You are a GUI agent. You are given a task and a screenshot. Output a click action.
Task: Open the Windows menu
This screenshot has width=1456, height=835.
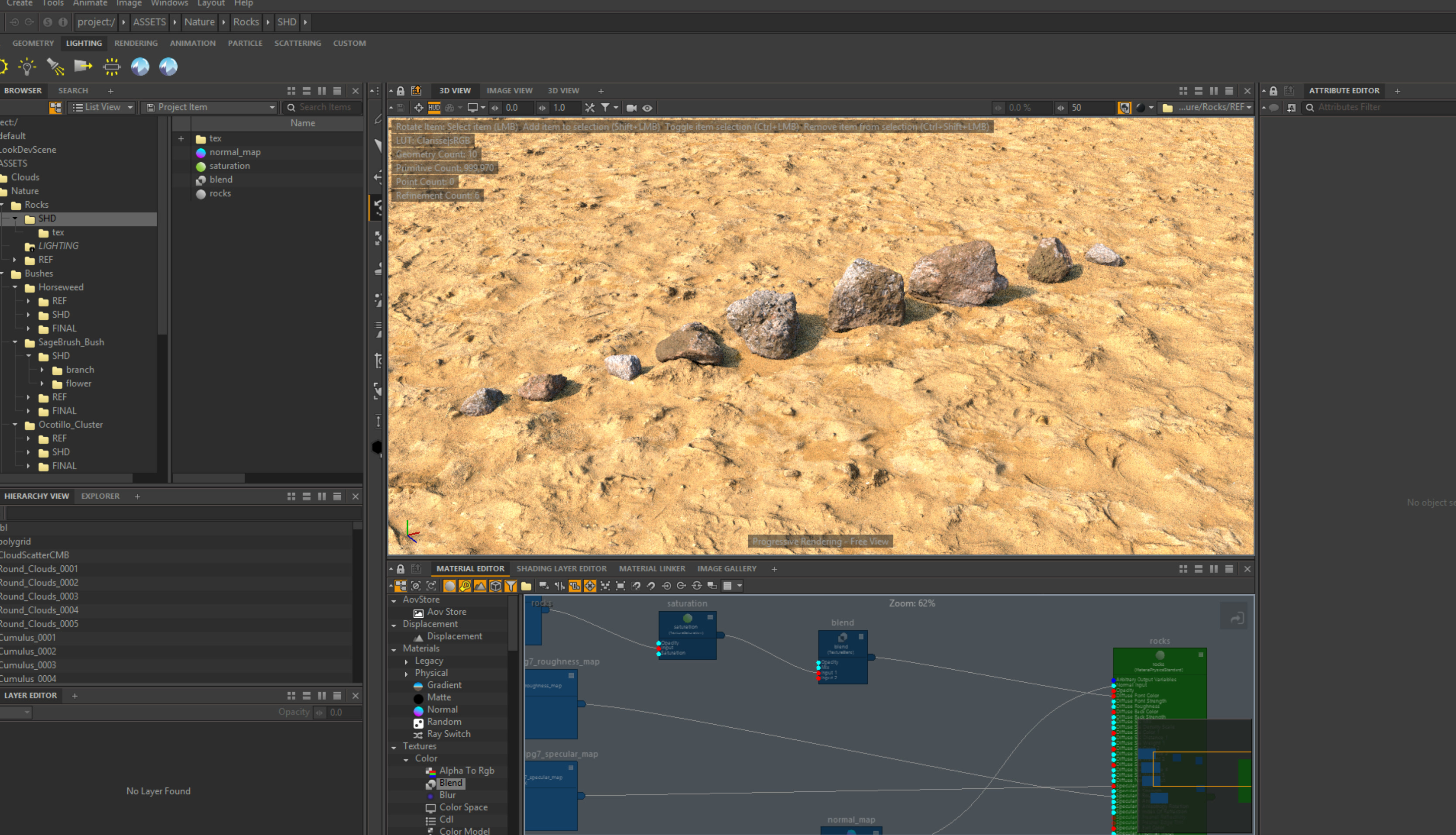(169, 3)
